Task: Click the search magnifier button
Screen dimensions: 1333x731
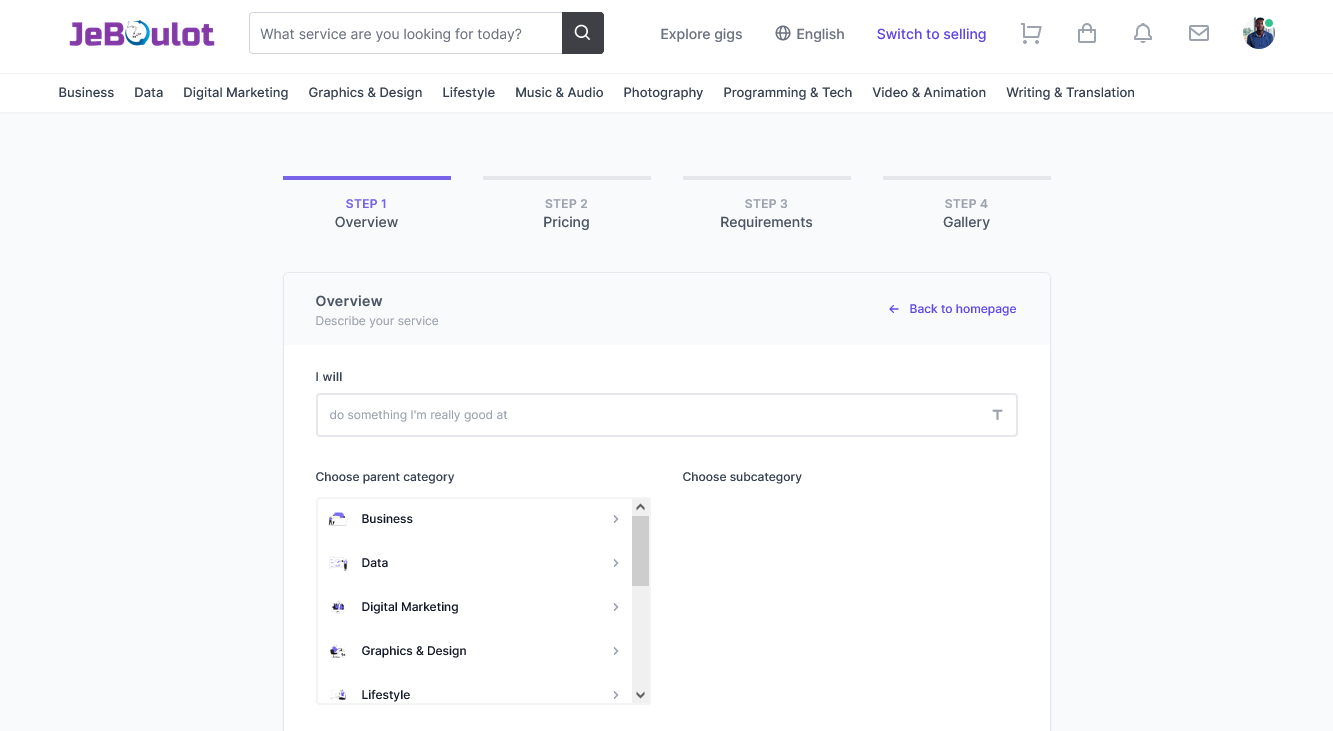Action: point(583,33)
